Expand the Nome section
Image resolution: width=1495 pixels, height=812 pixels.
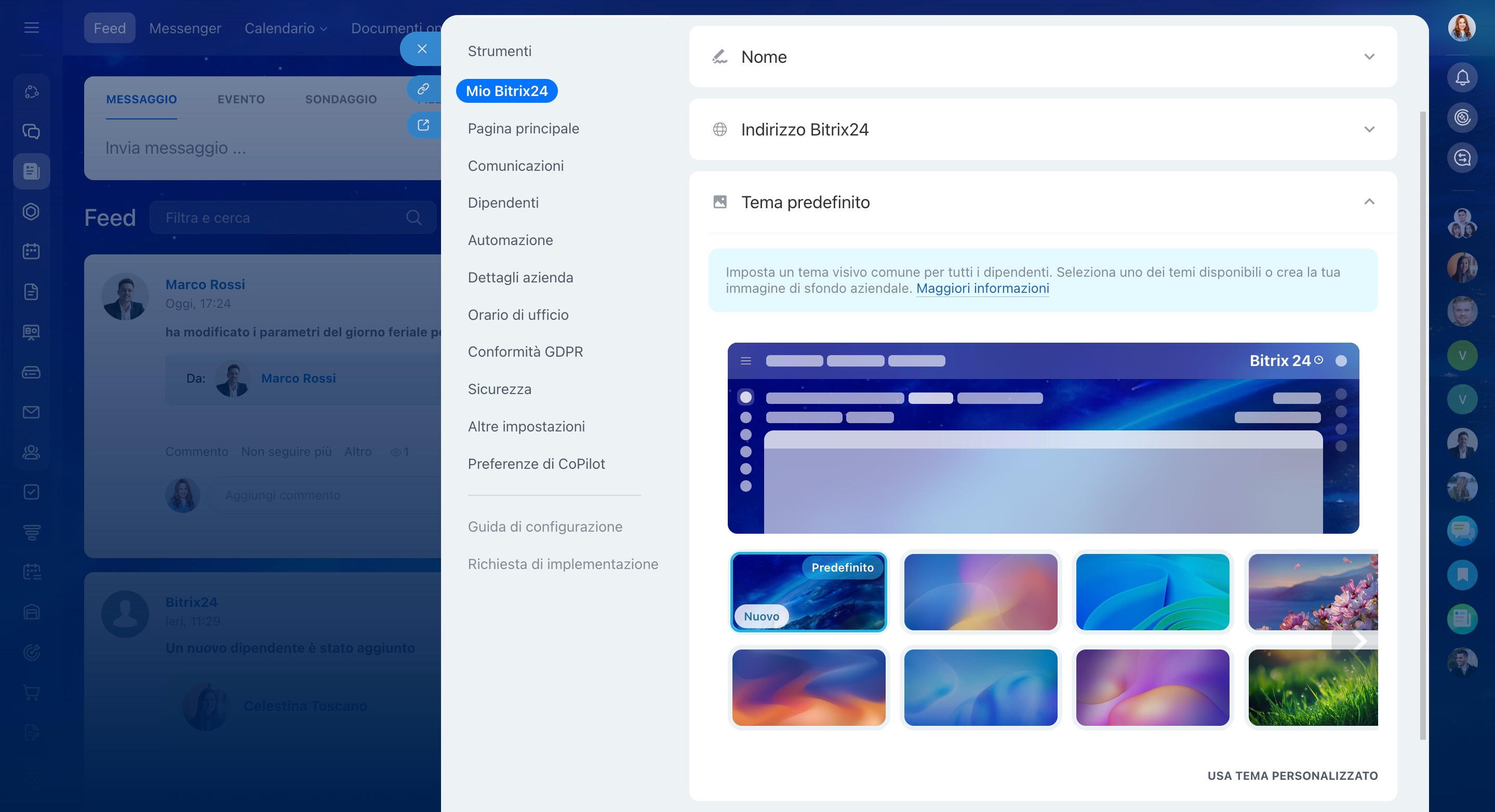(x=1368, y=57)
